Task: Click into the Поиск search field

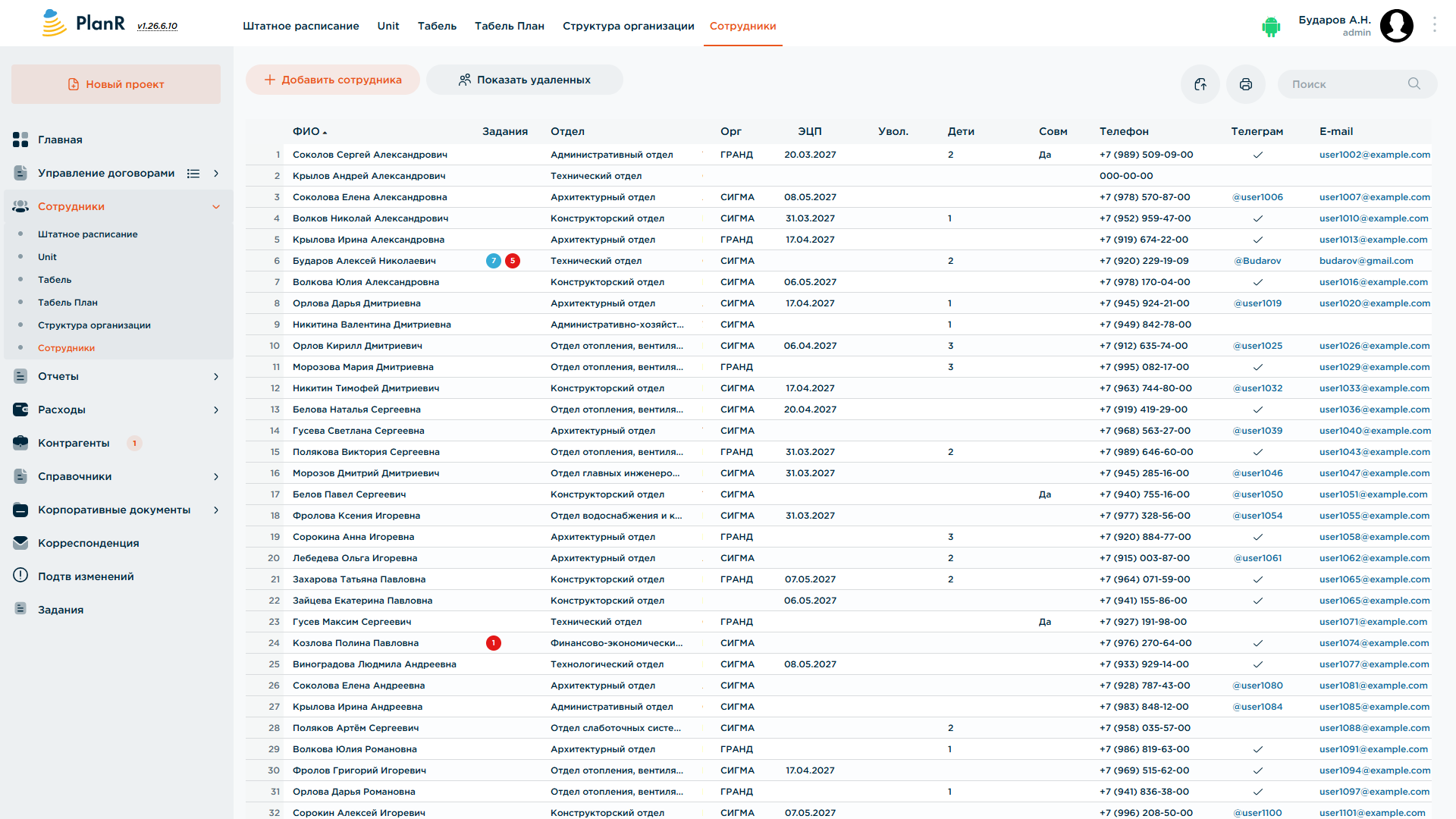Action: 1347,84
